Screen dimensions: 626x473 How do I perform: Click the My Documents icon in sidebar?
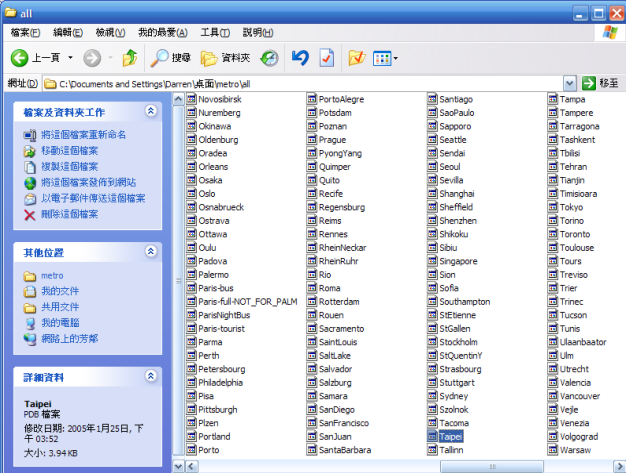point(30,292)
